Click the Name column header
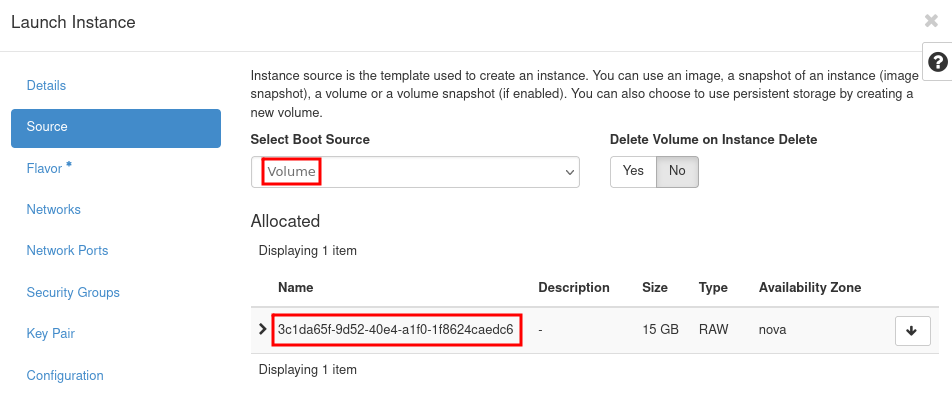The width and height of the screenshot is (952, 393). pos(296,287)
